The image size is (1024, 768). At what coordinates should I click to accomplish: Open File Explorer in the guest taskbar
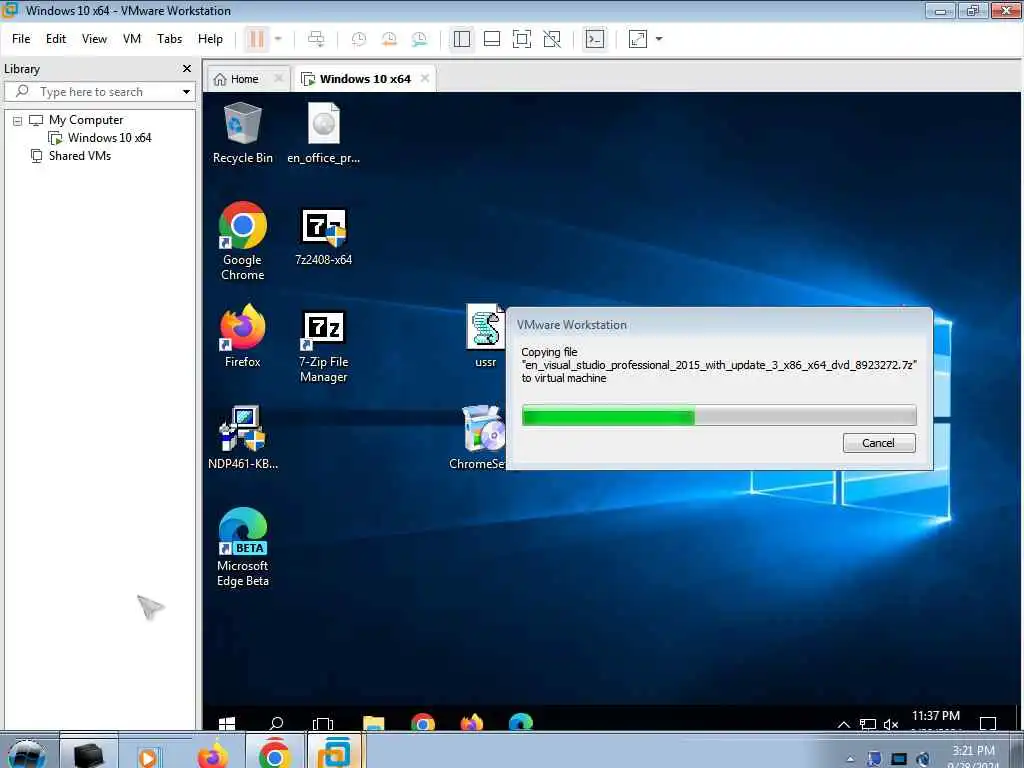click(374, 723)
